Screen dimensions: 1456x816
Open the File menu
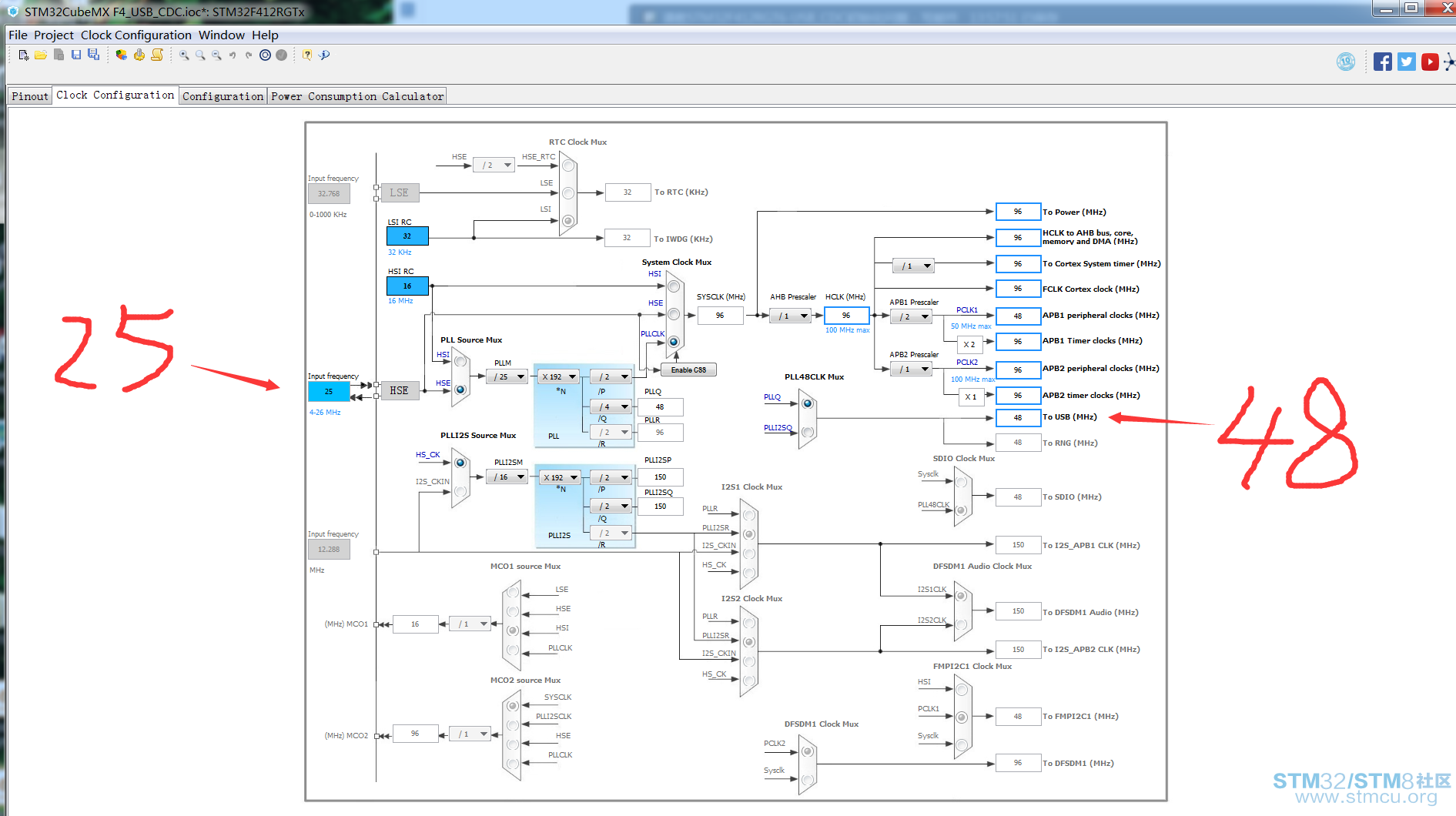[x=18, y=35]
